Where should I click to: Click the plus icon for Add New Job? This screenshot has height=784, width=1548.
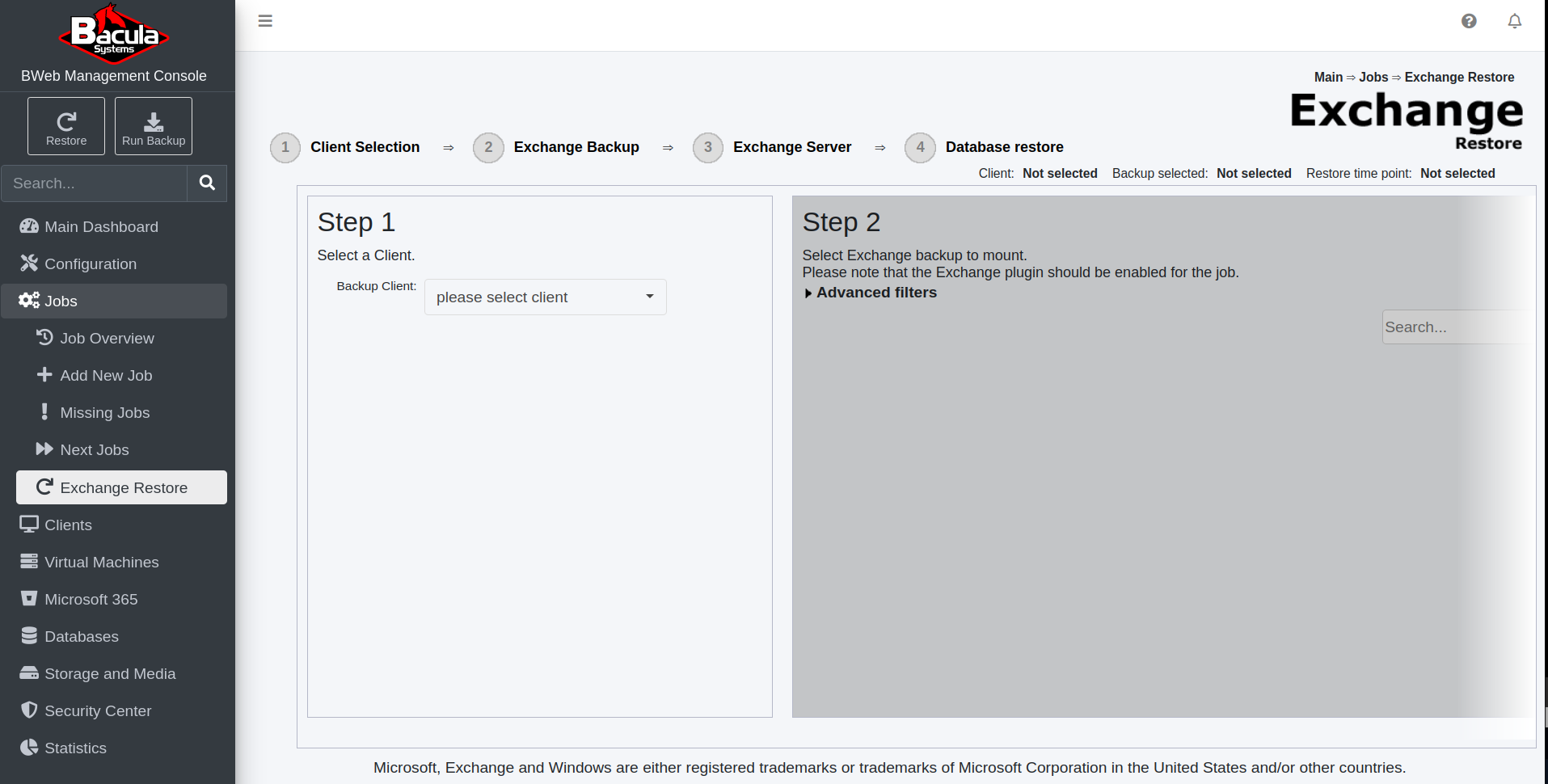tap(44, 374)
